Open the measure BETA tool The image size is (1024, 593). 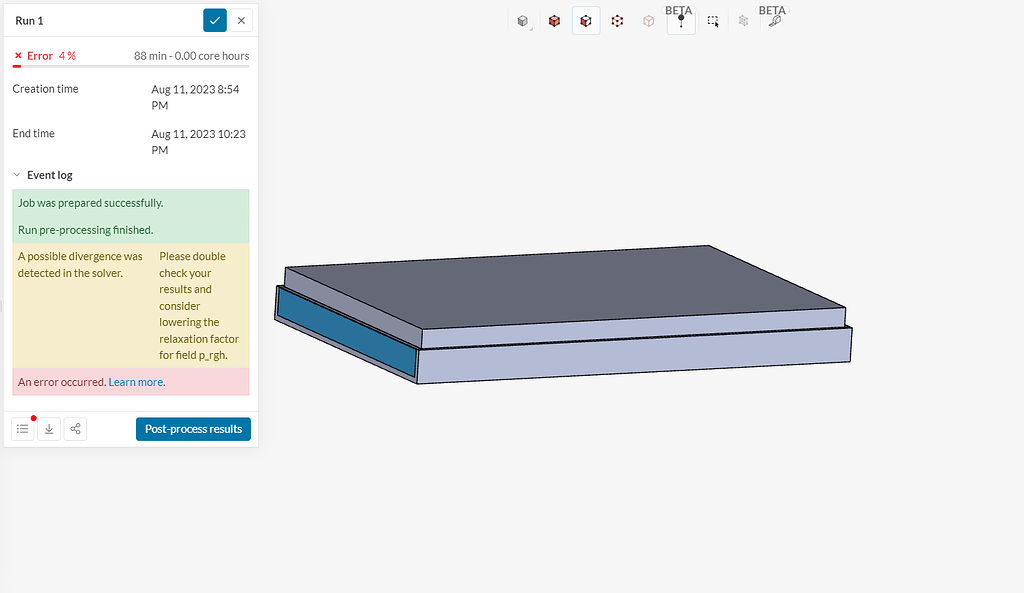[x=775, y=20]
